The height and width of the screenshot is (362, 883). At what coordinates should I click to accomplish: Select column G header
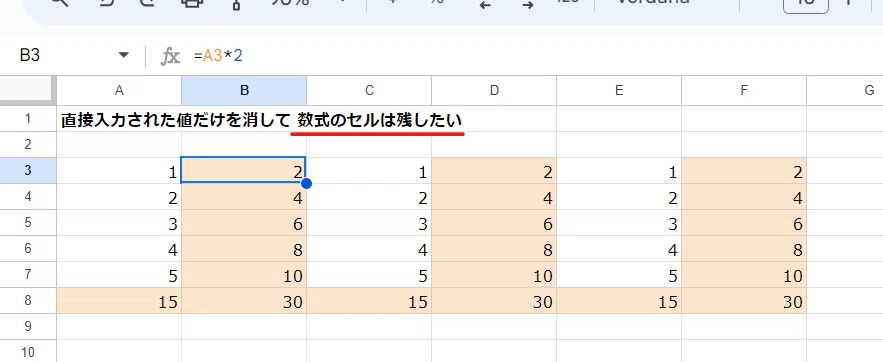845,91
